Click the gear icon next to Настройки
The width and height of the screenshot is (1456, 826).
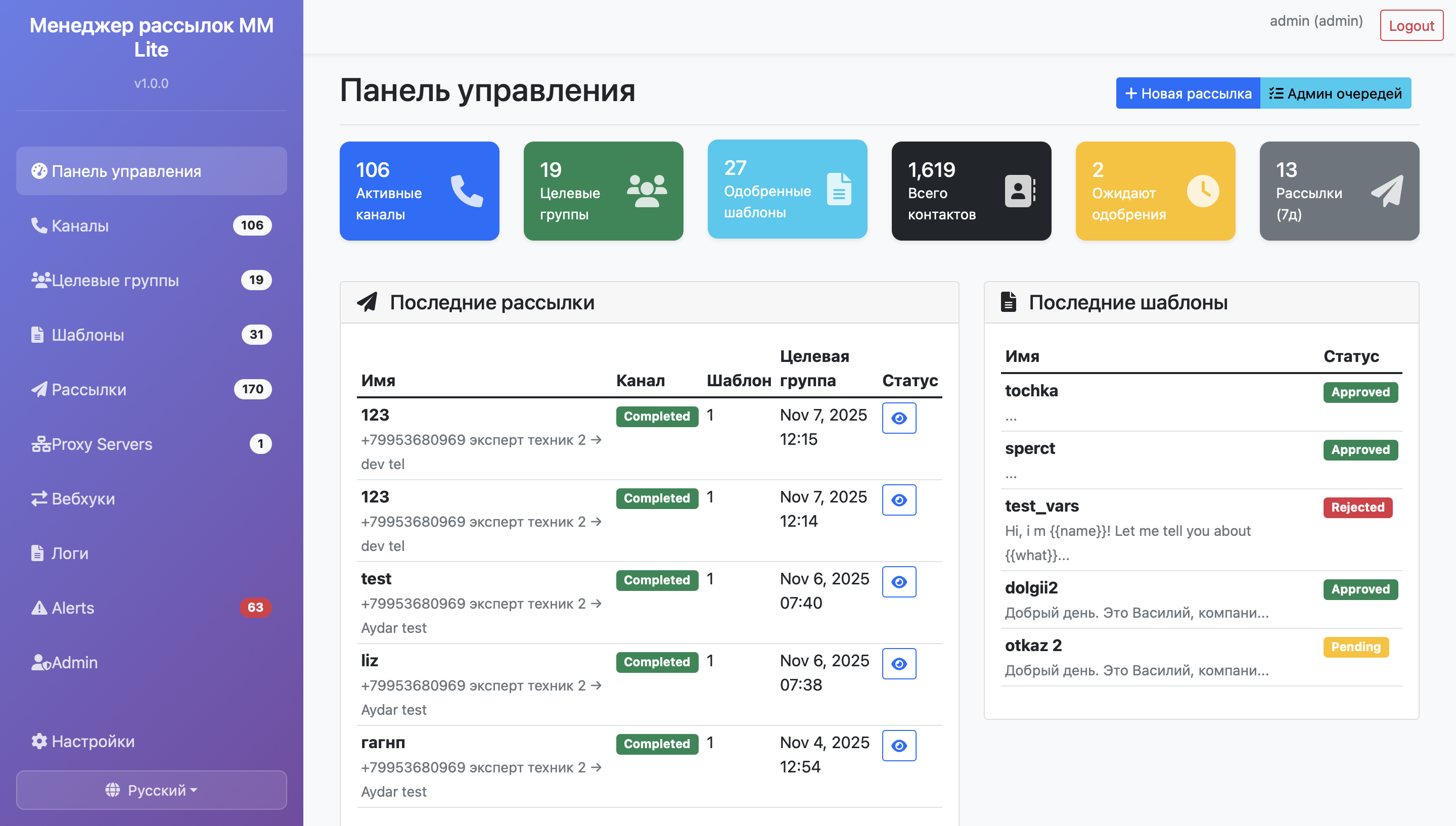coord(38,742)
